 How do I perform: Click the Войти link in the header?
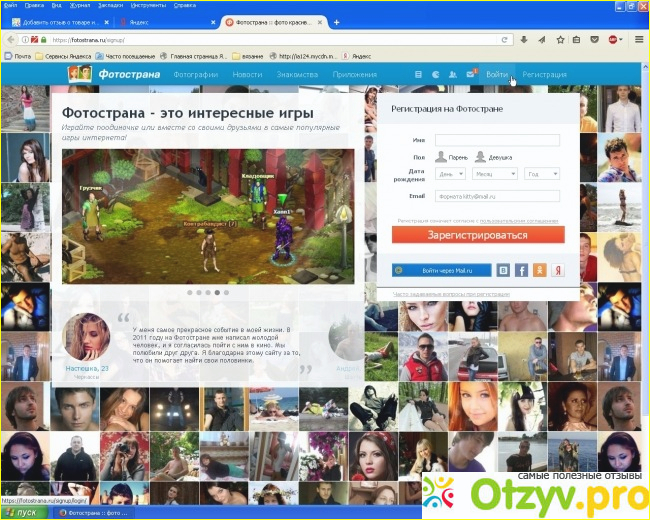point(497,75)
